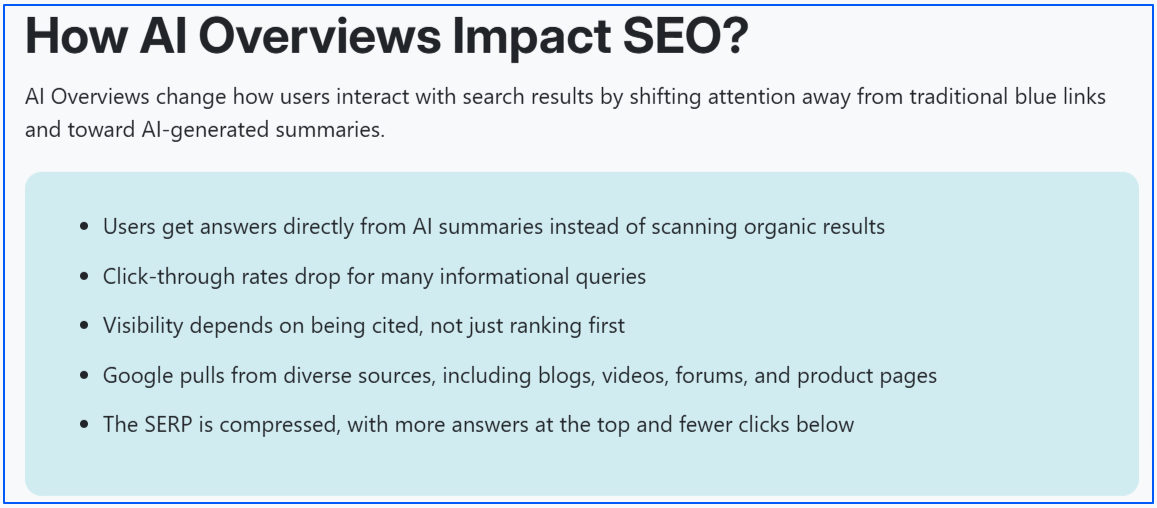The image size is (1157, 508).
Task: Click the bullet dot before "Google pulls"
Action: (x=85, y=377)
